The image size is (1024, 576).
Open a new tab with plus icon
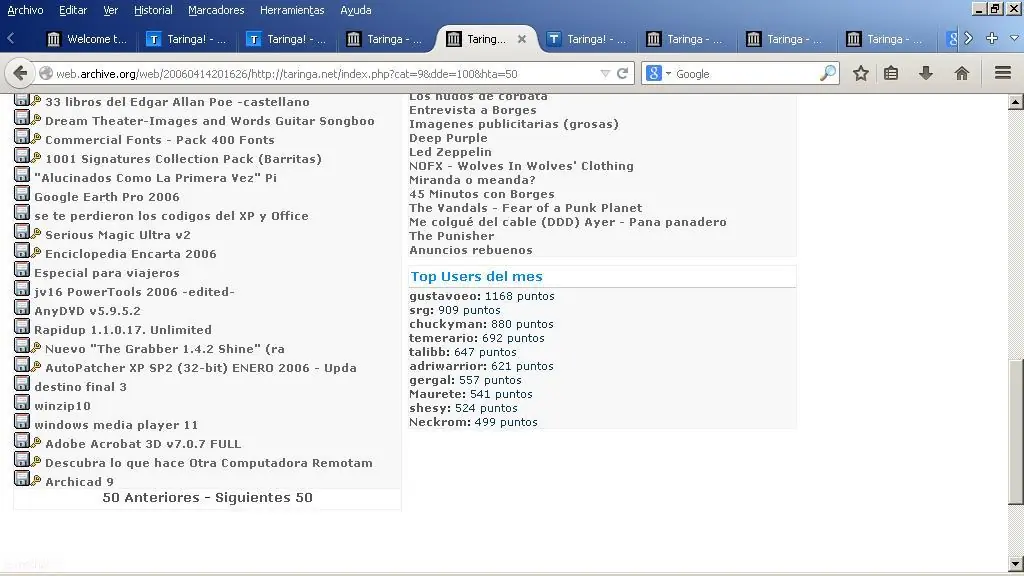point(991,39)
